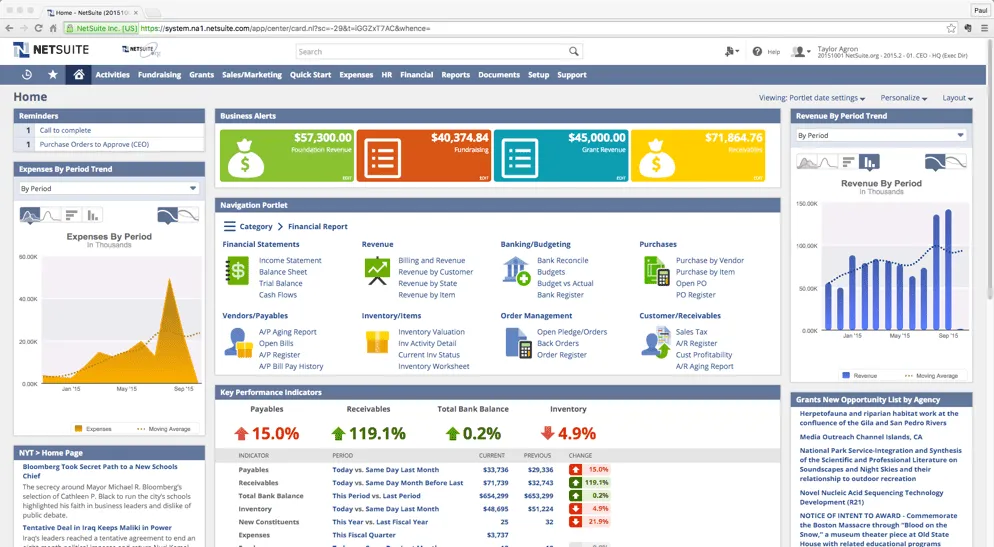Select area chart type in Revenue portlet
This screenshot has width=994, height=547.
click(807, 163)
